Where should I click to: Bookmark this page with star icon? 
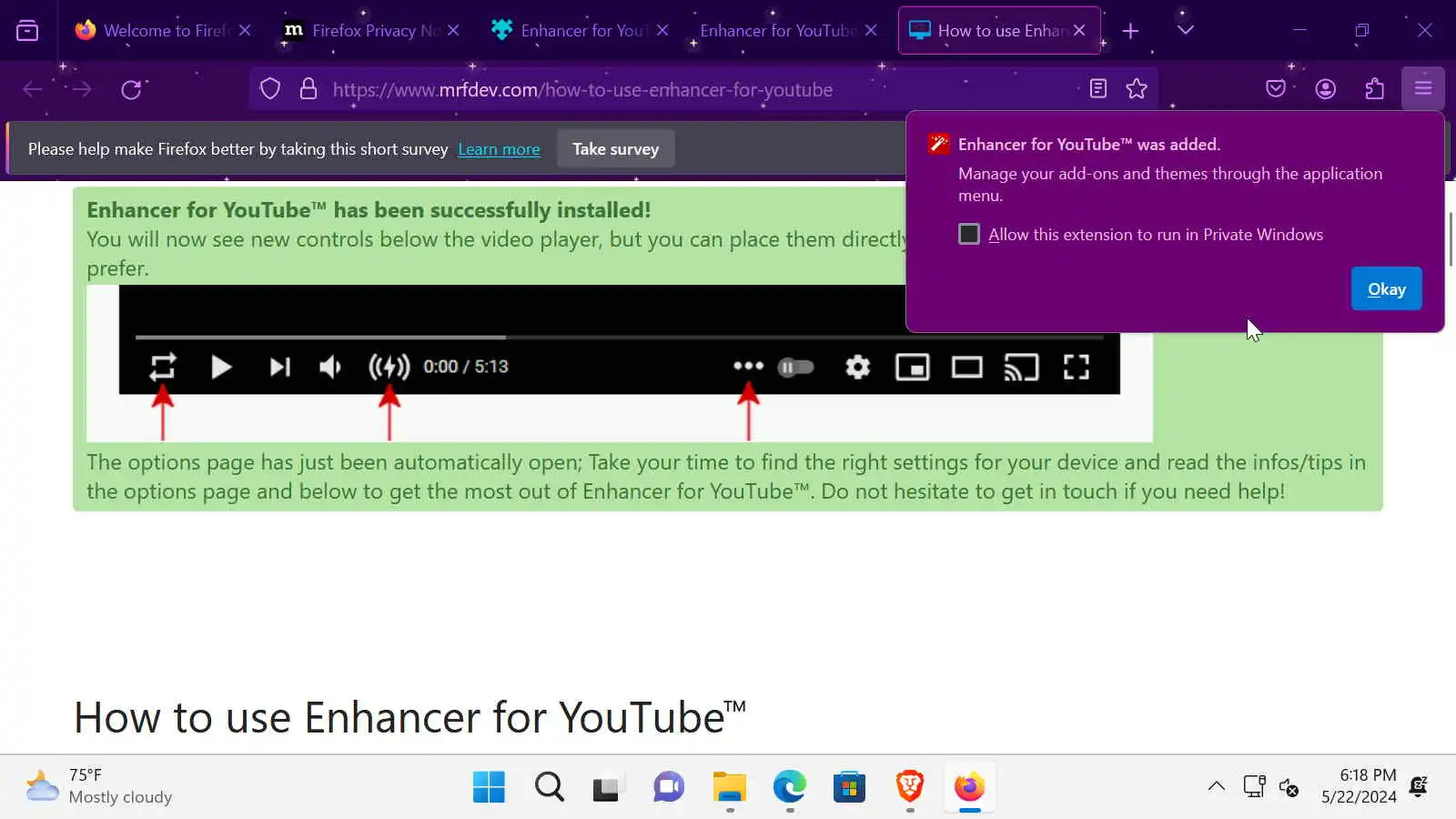click(x=1137, y=89)
